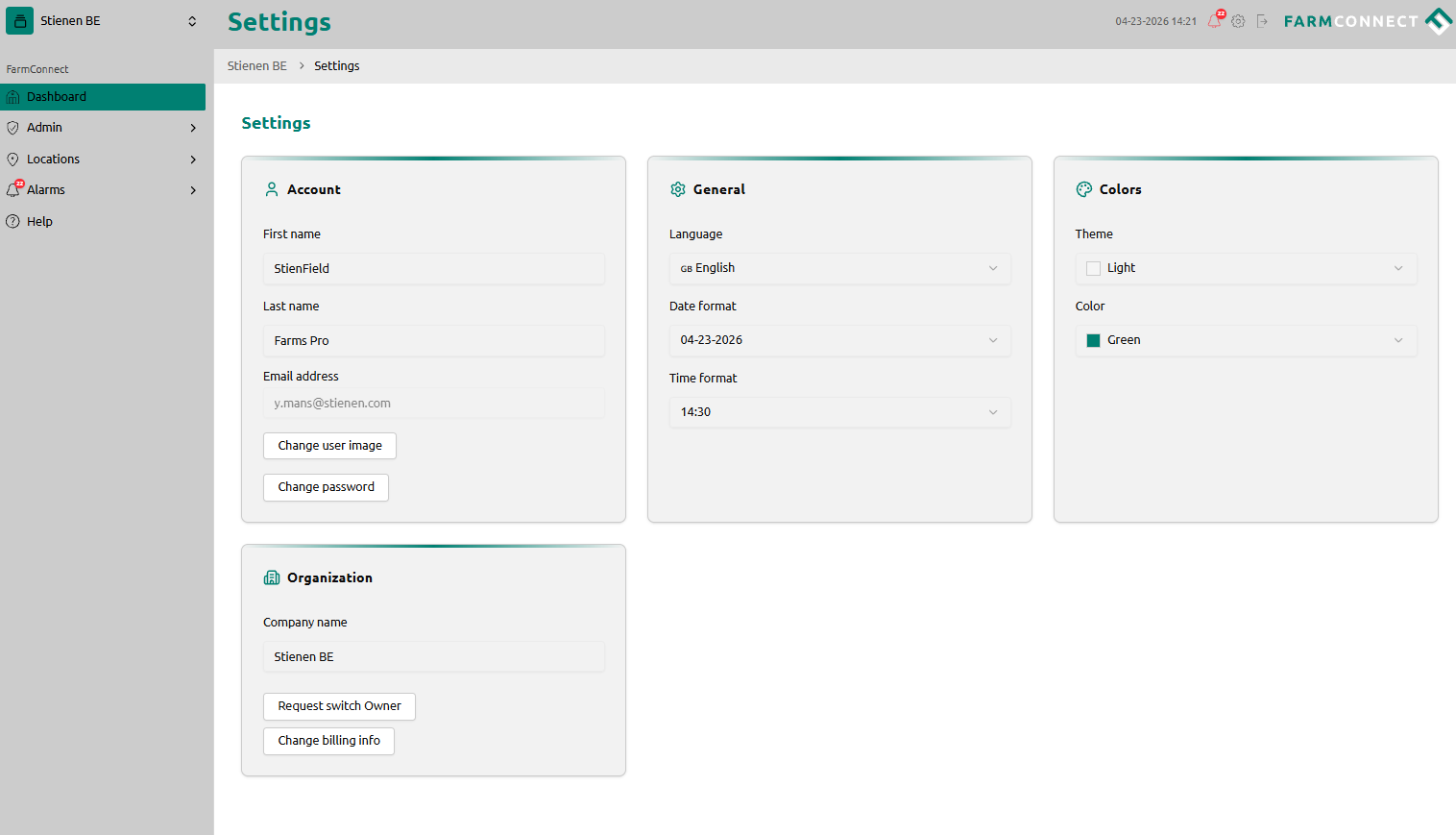1456x835 pixels.
Task: Open the Date format dropdown
Action: point(838,340)
